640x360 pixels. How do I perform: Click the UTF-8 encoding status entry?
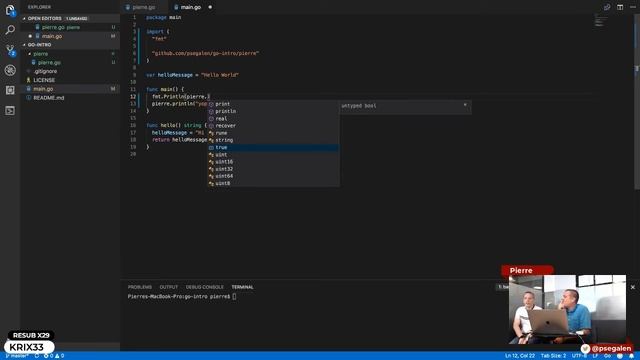[579, 356]
